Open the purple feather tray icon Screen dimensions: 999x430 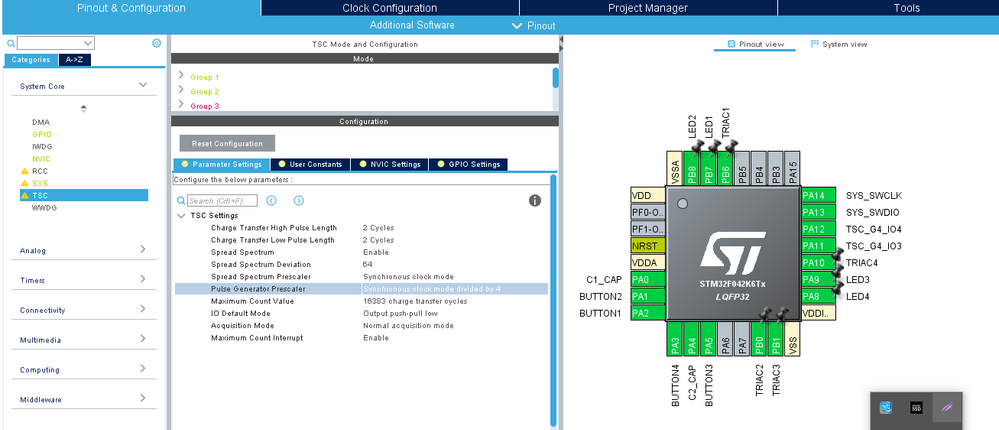(x=946, y=408)
